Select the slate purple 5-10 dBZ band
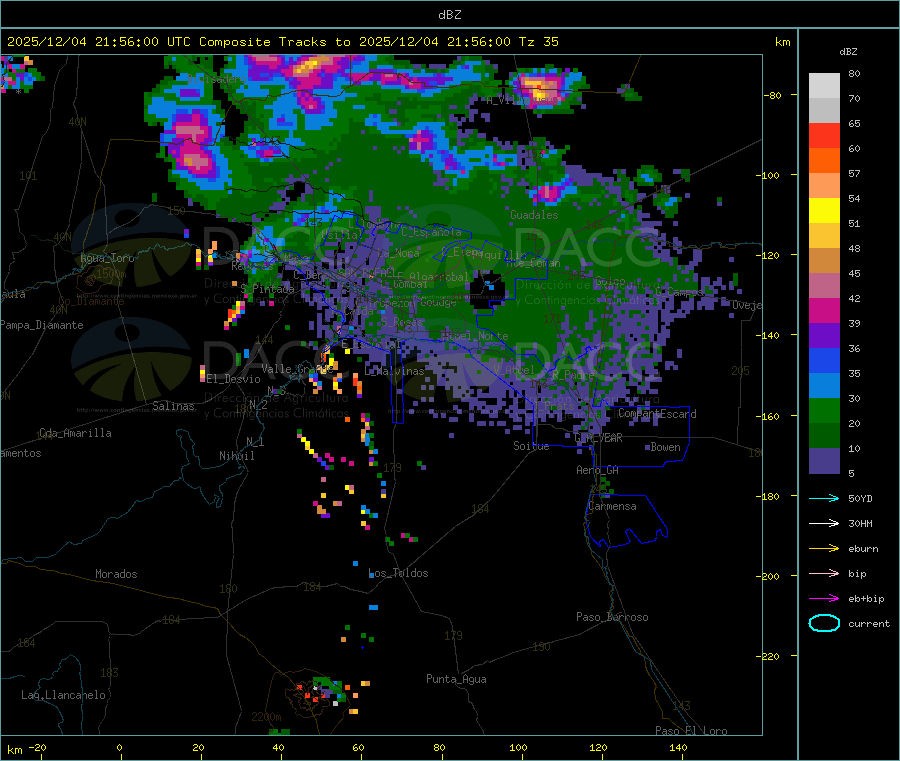The image size is (900, 761). point(824,461)
